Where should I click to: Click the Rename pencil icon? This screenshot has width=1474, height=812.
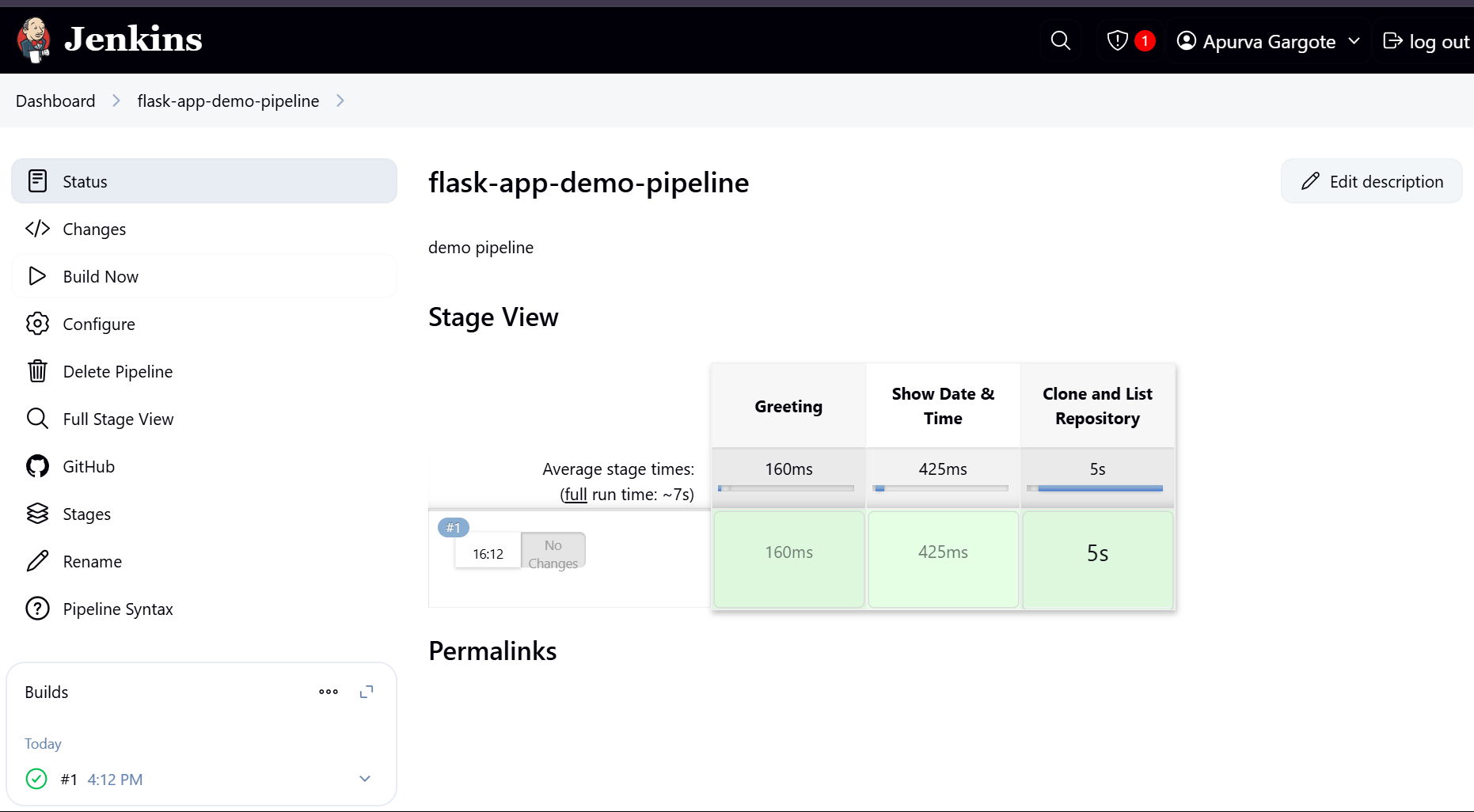[x=37, y=561]
